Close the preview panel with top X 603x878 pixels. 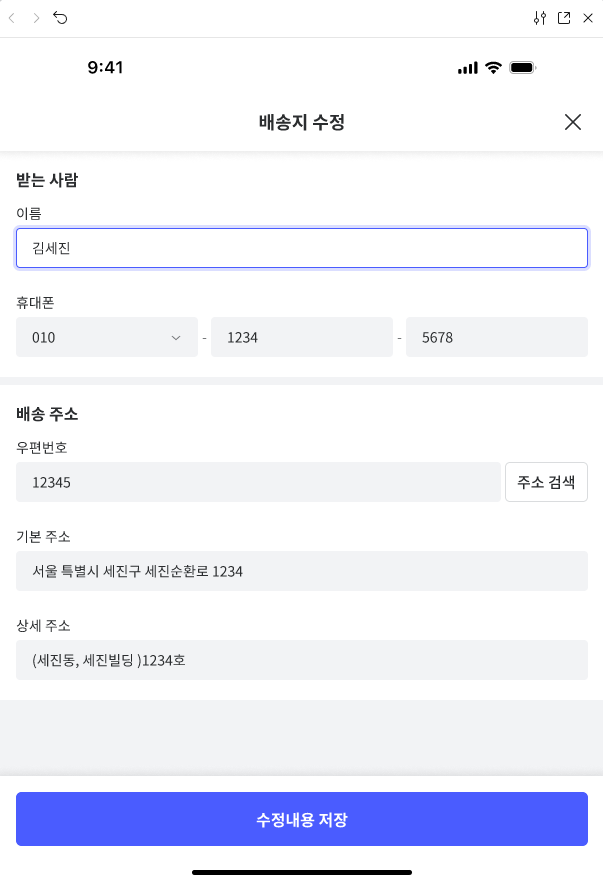point(588,18)
